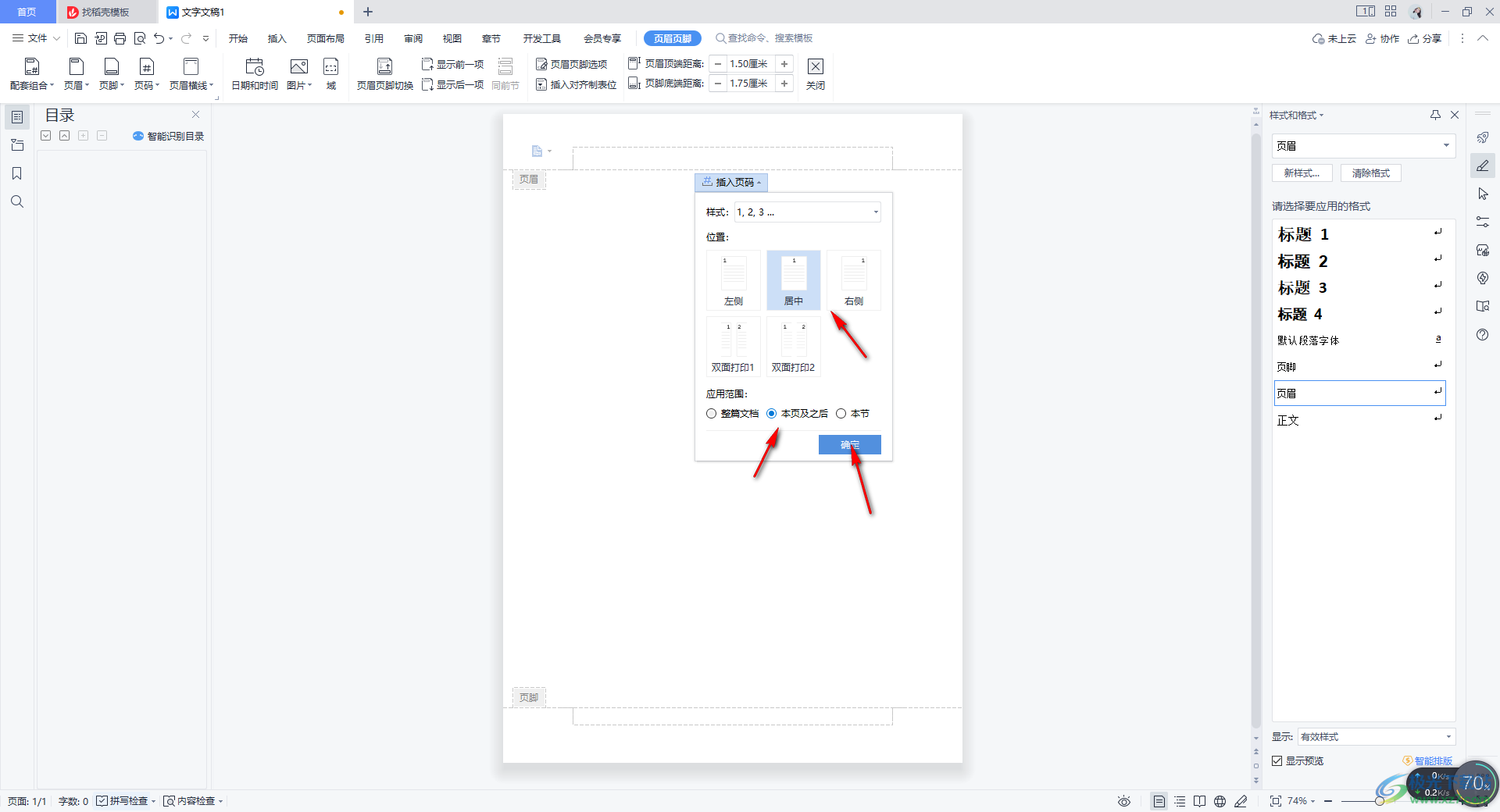Increase 页眉顶端距离 with plus button

[784, 64]
